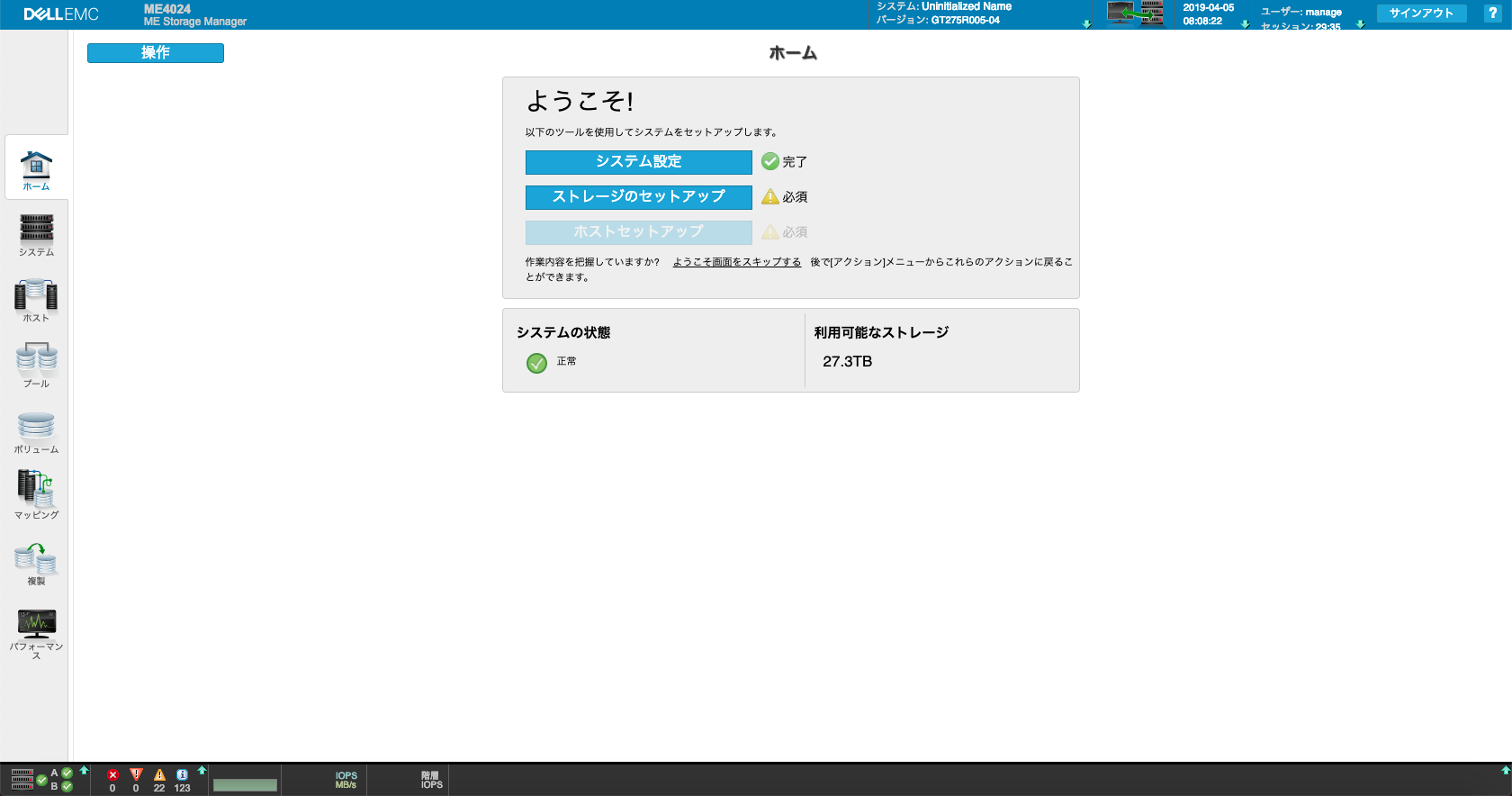Expand the date and time panel arrow
This screenshot has width=1512, height=796.
pyautogui.click(x=1245, y=24)
